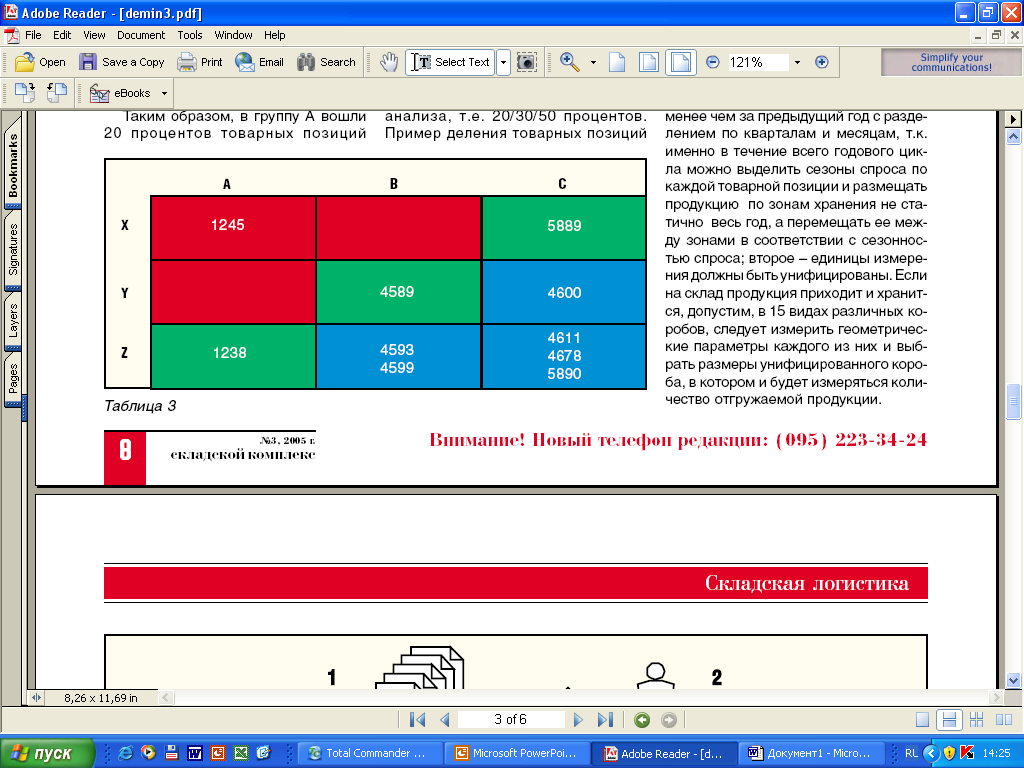Open Search with the binoculars icon
The image size is (1024, 768).
click(326, 62)
